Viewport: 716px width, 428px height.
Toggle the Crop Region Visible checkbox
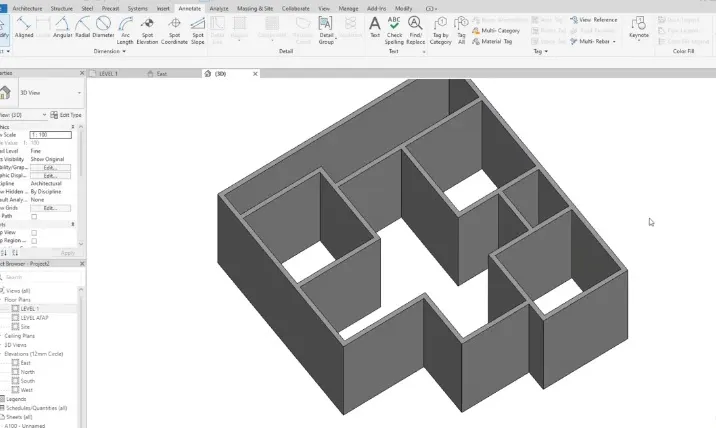tap(34, 241)
